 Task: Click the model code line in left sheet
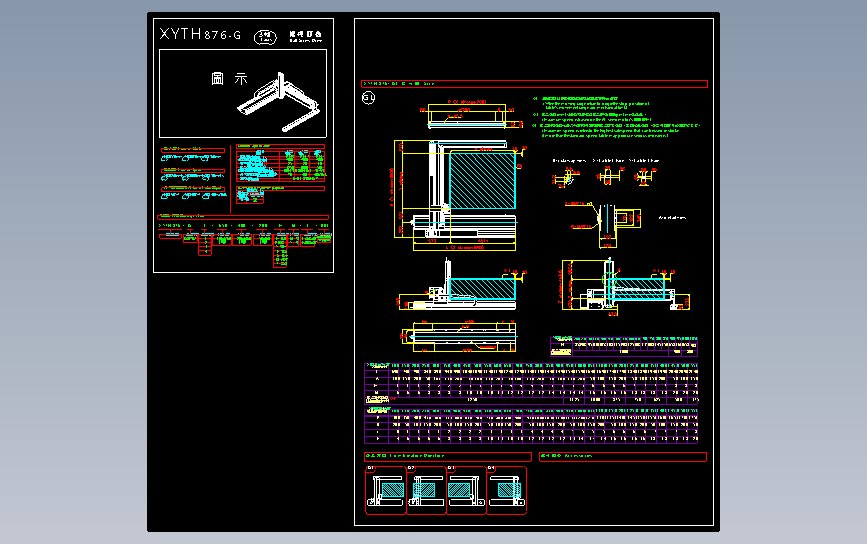point(244,226)
